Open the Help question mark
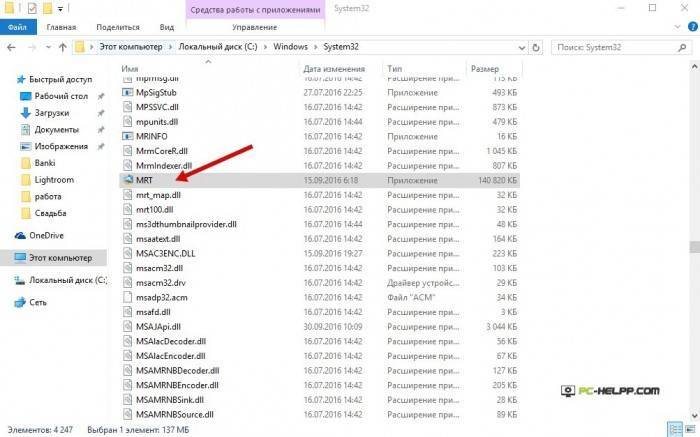 tap(692, 27)
